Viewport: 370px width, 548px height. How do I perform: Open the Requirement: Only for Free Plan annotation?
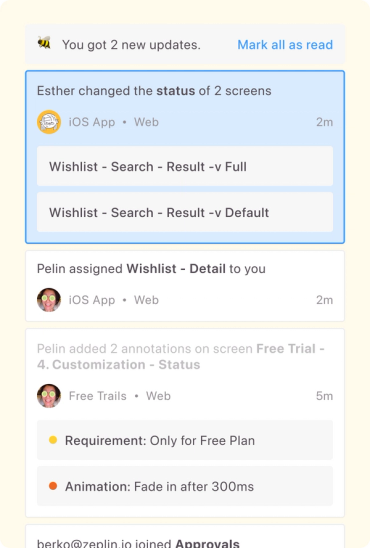point(185,440)
